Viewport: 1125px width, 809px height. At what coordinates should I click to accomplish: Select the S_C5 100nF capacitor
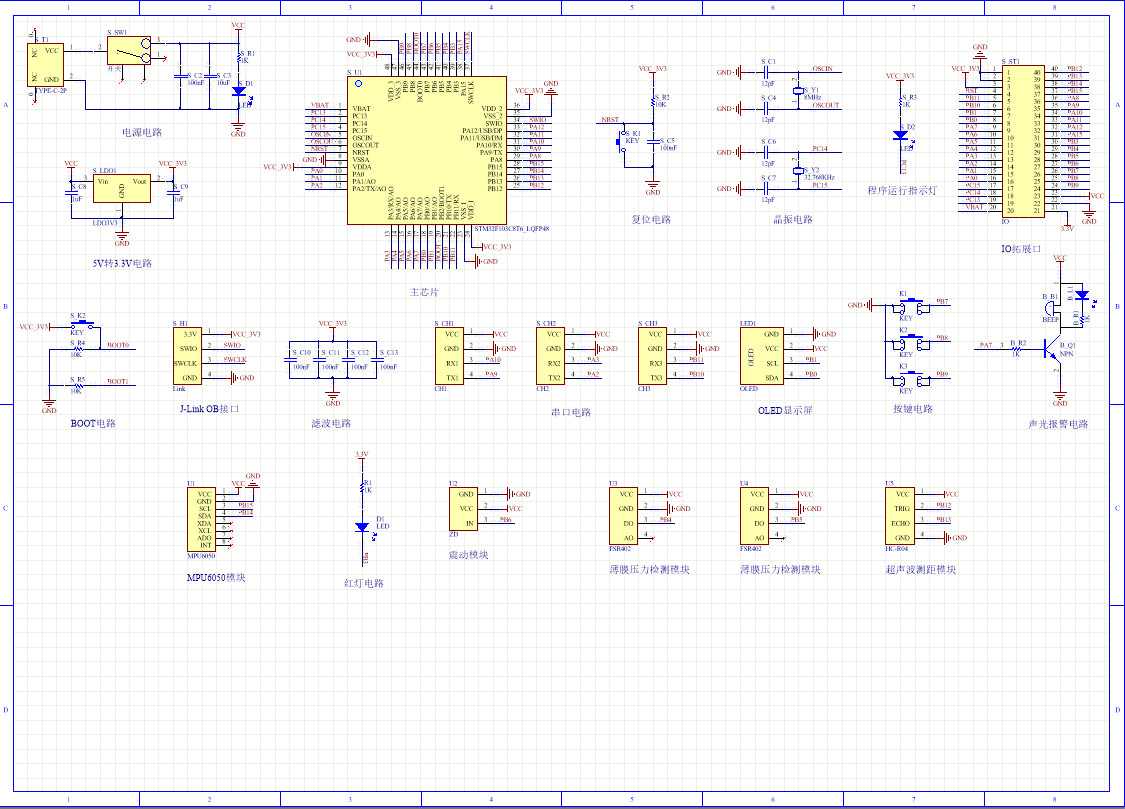pos(653,142)
